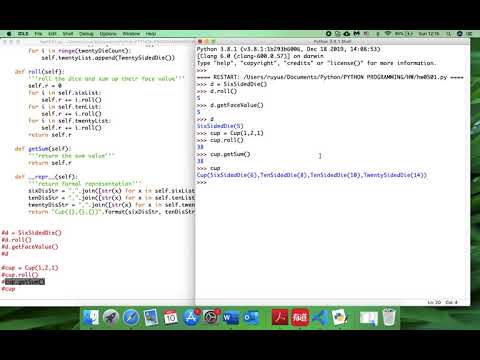The height and width of the screenshot is (360, 480).
Task: Open the Shell menu
Action: (x=68, y=34)
